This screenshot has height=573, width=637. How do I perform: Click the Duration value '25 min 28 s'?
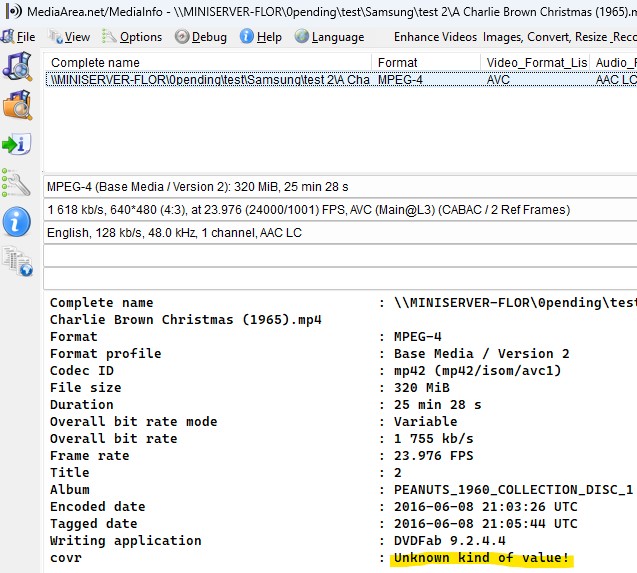438,405
